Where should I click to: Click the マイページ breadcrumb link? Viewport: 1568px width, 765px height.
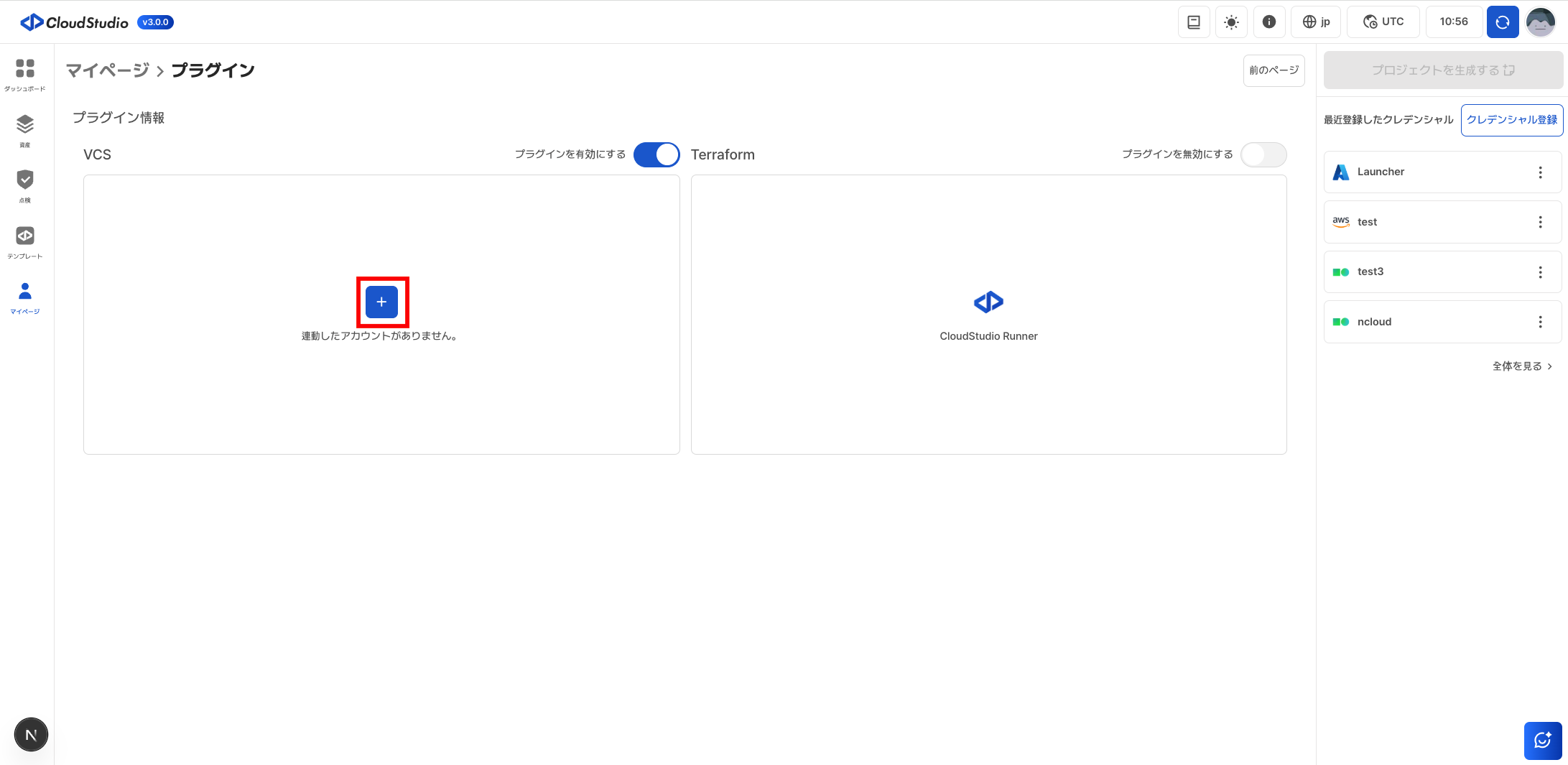[108, 70]
